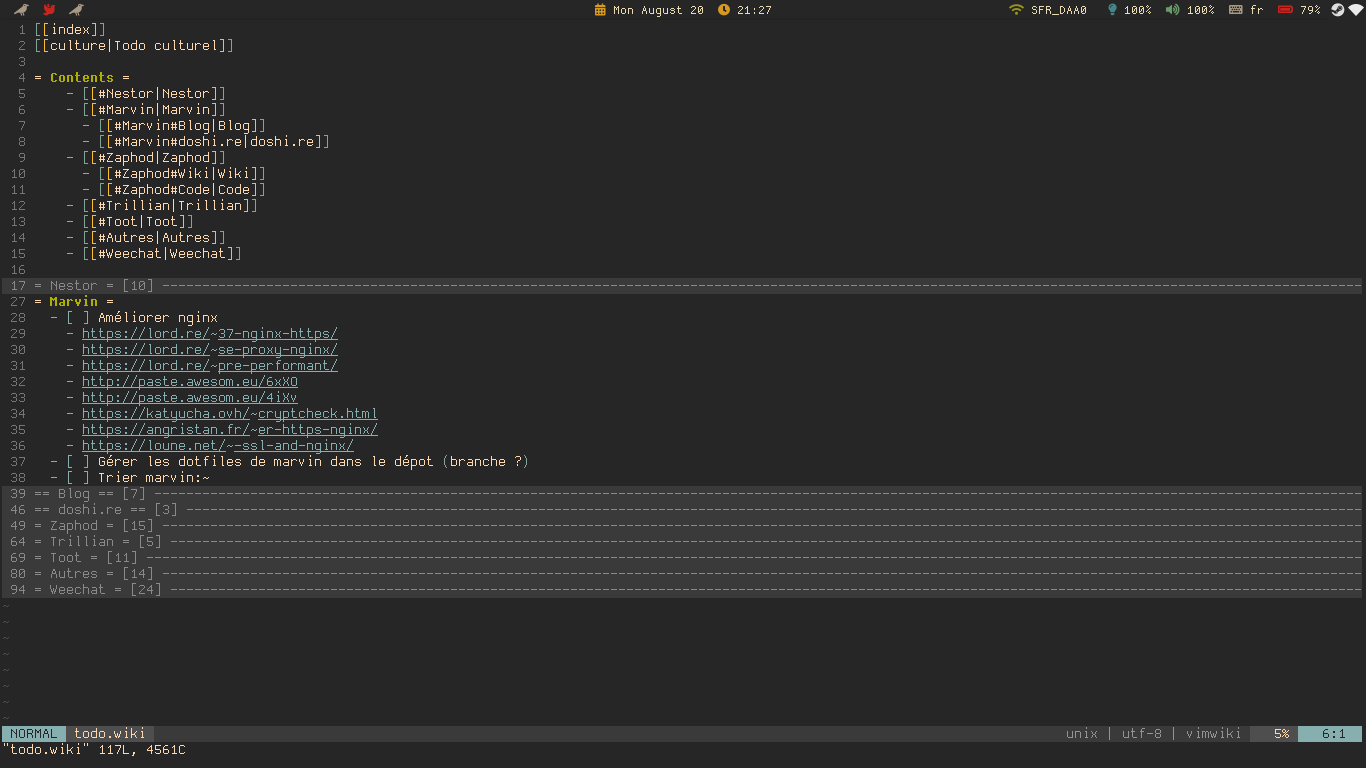Screen dimensions: 1366x768
Task: Select the third bird workspace icon
Action: [77, 10]
